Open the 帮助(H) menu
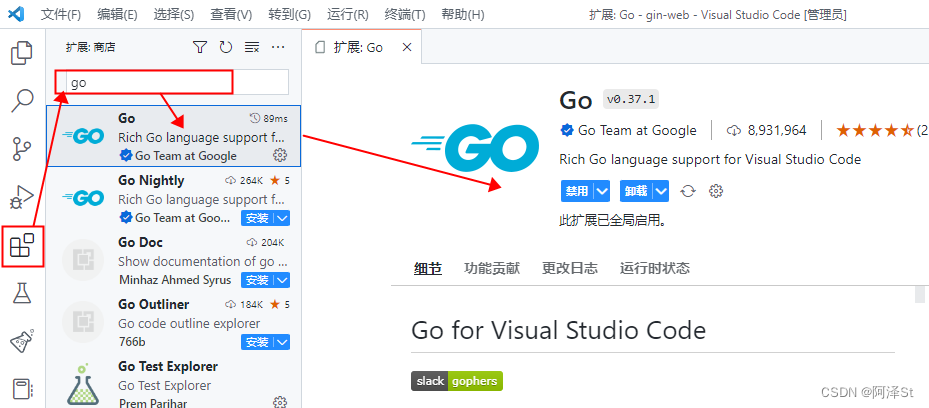The image size is (929, 408). [x=463, y=15]
